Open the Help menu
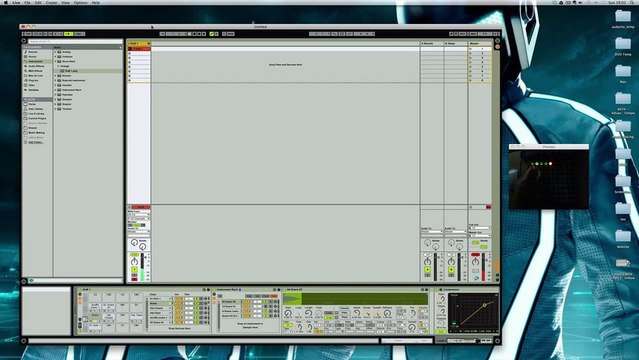 point(96,2)
